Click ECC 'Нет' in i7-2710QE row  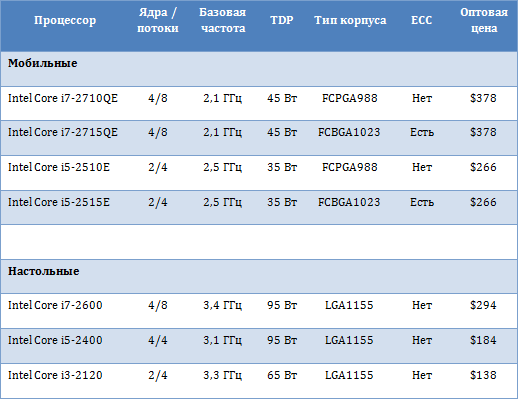(x=422, y=98)
